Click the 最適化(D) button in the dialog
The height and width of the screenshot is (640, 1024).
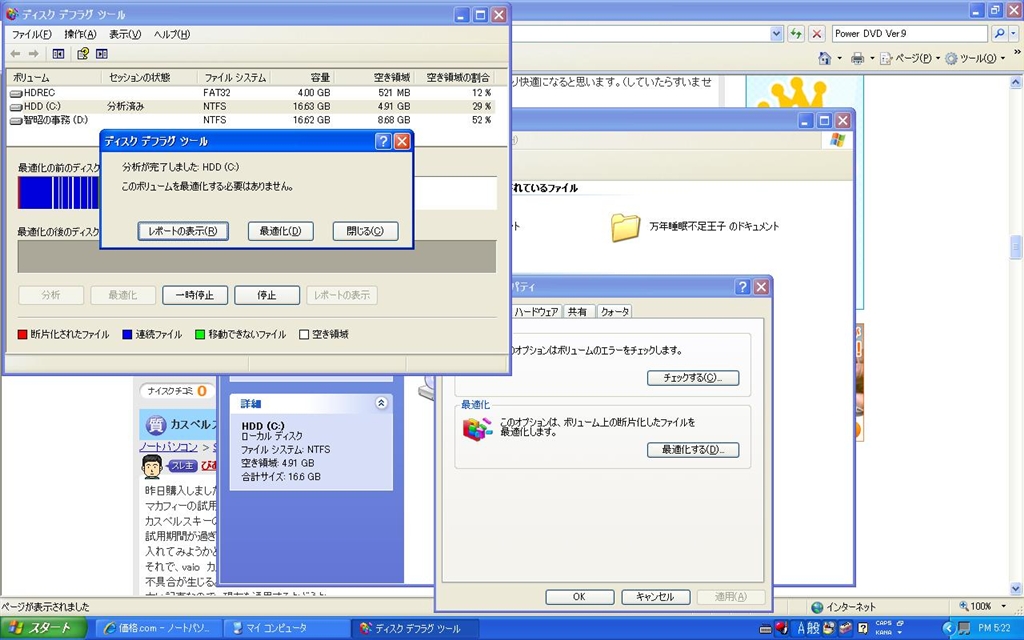[x=281, y=231]
